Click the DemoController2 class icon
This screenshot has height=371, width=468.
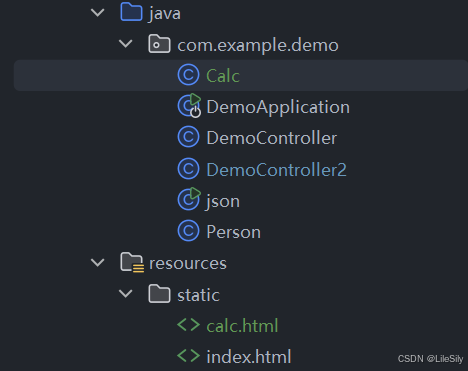188,169
